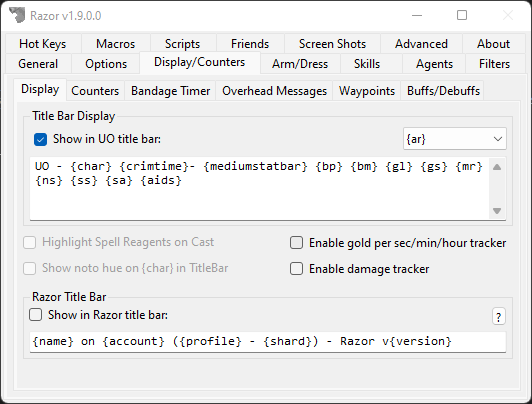Go to the Agents tab
532x404 pixels.
coord(434,64)
